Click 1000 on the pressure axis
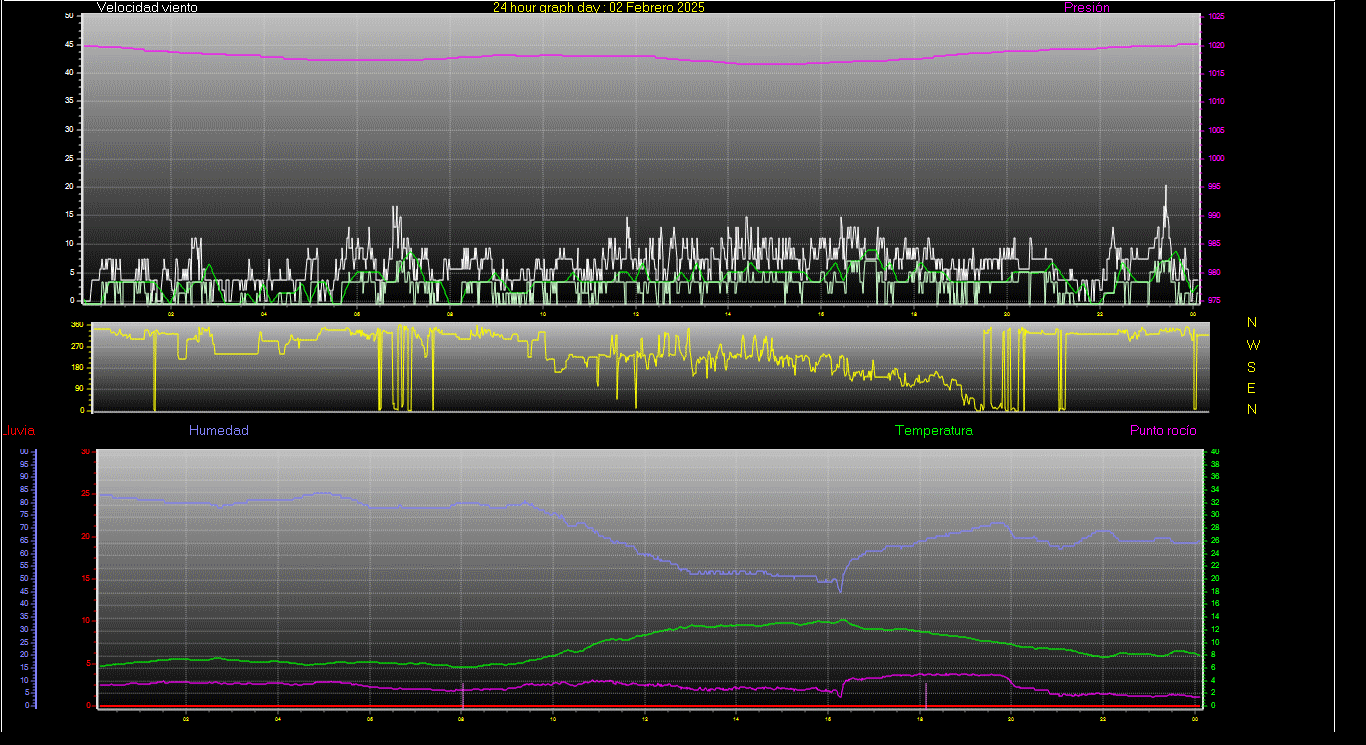The height and width of the screenshot is (745, 1366). tap(1216, 158)
